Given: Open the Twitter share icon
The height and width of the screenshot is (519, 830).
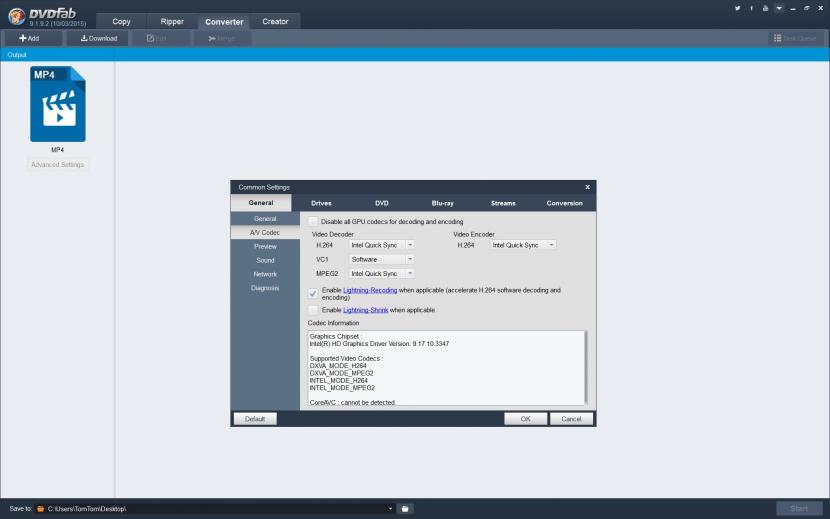Looking at the screenshot, I should [737, 8].
